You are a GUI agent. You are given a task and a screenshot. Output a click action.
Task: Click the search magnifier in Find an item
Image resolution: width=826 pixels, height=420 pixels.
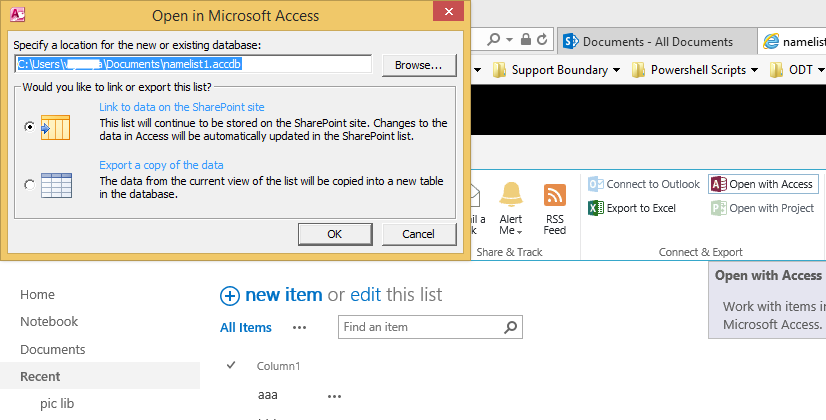(510, 327)
